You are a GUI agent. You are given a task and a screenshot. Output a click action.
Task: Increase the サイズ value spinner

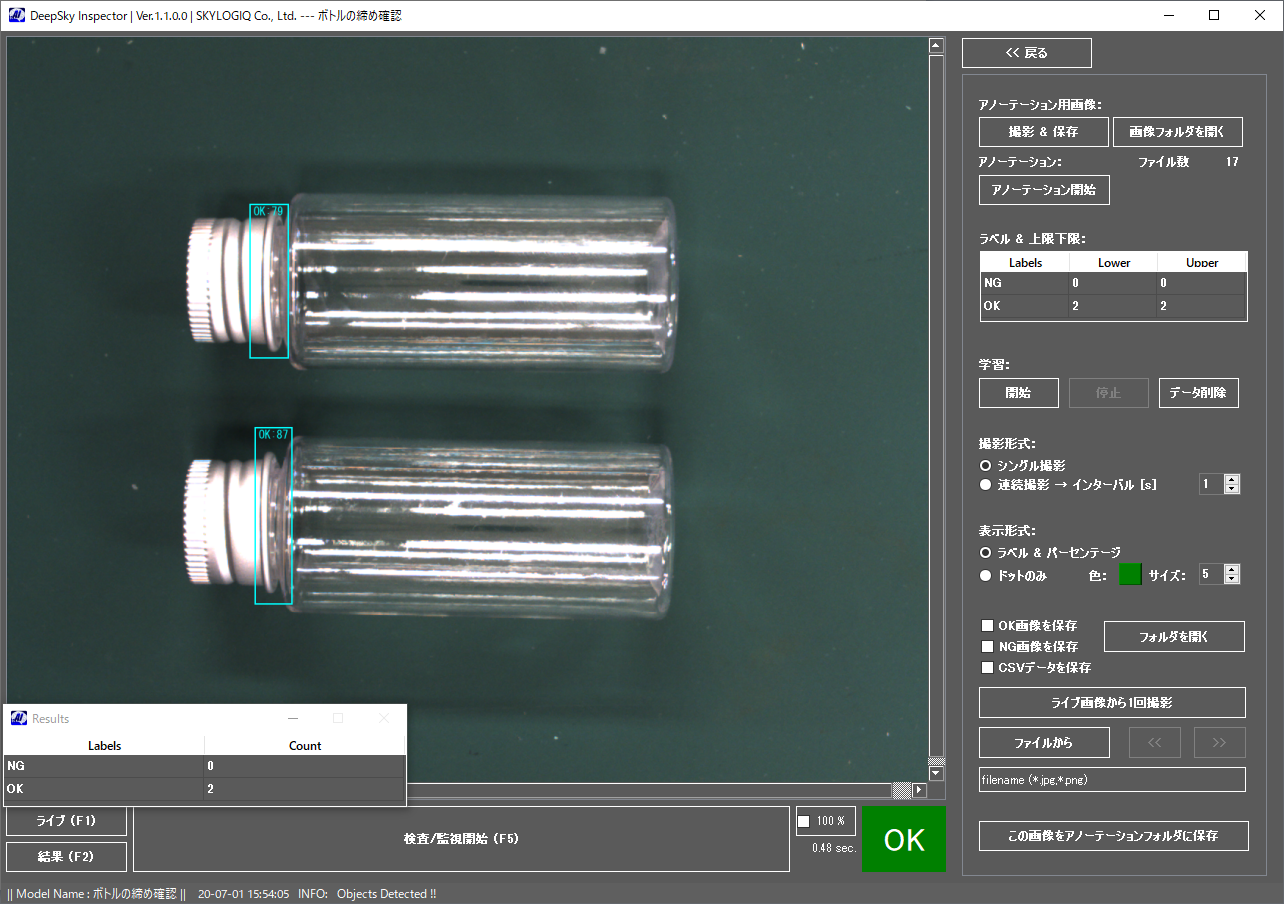1232,569
